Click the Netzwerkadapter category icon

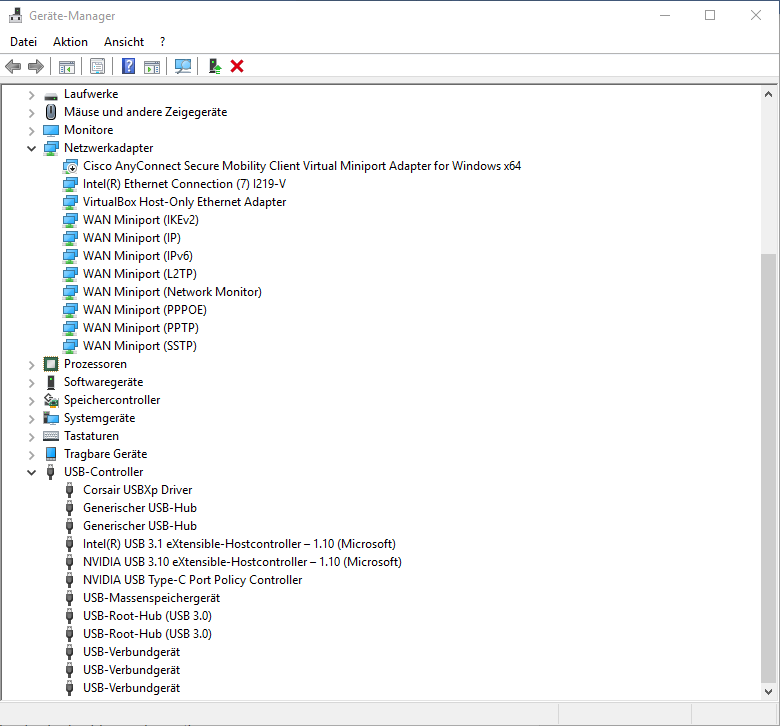(51, 148)
